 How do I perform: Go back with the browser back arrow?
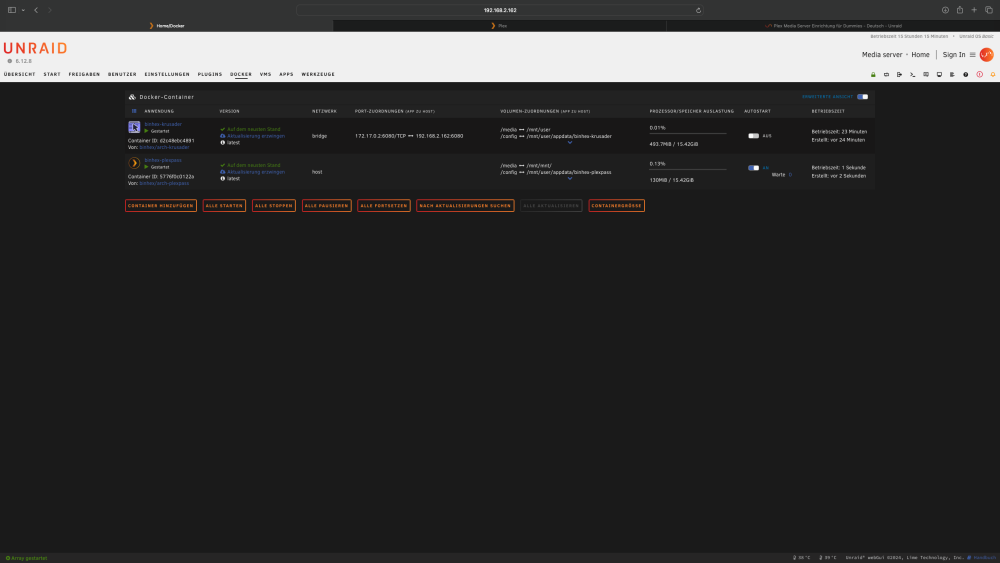(36, 10)
